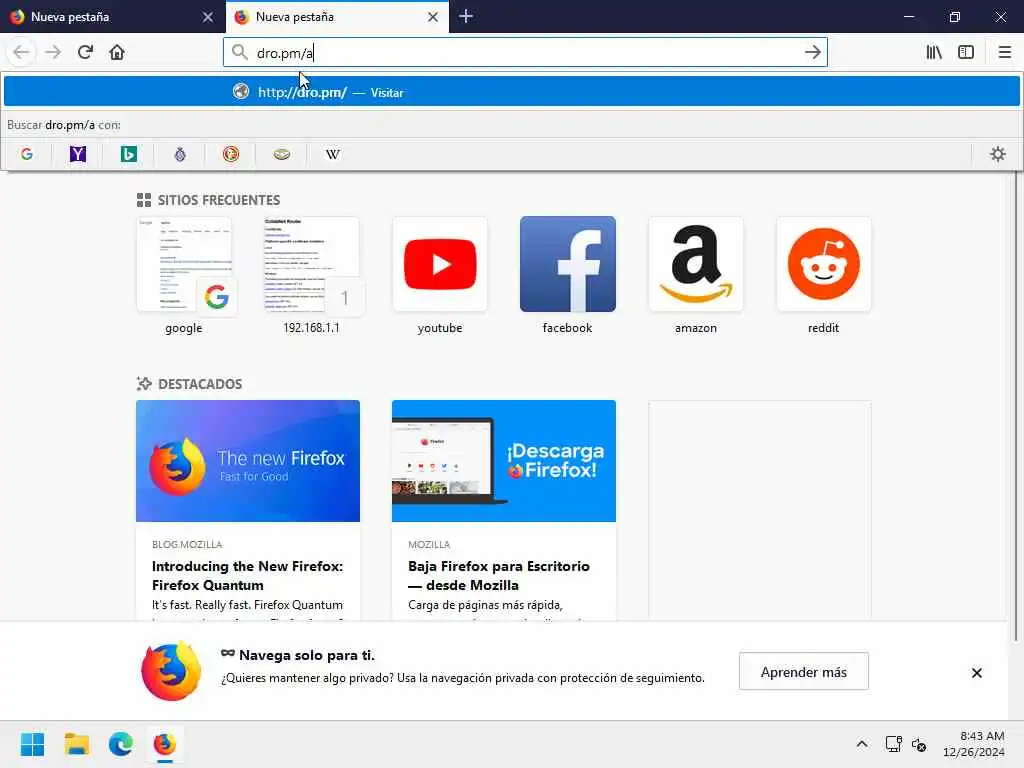Image resolution: width=1024 pixels, height=768 pixels.
Task: Launch Microsoft Edge from the taskbar
Action: (121, 744)
